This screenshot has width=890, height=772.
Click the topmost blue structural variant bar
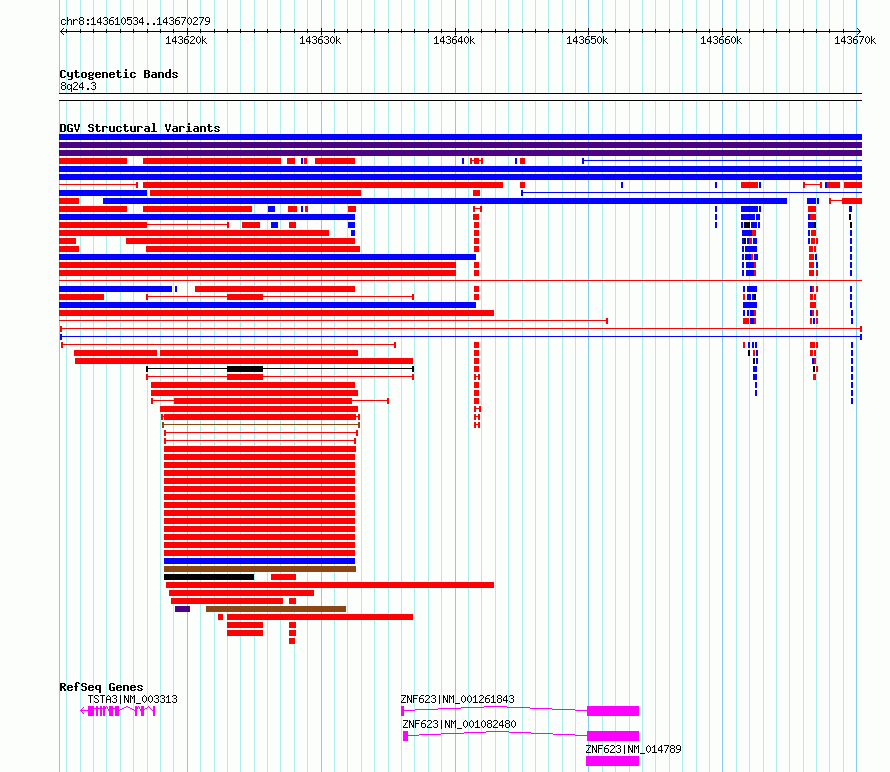(460, 137)
